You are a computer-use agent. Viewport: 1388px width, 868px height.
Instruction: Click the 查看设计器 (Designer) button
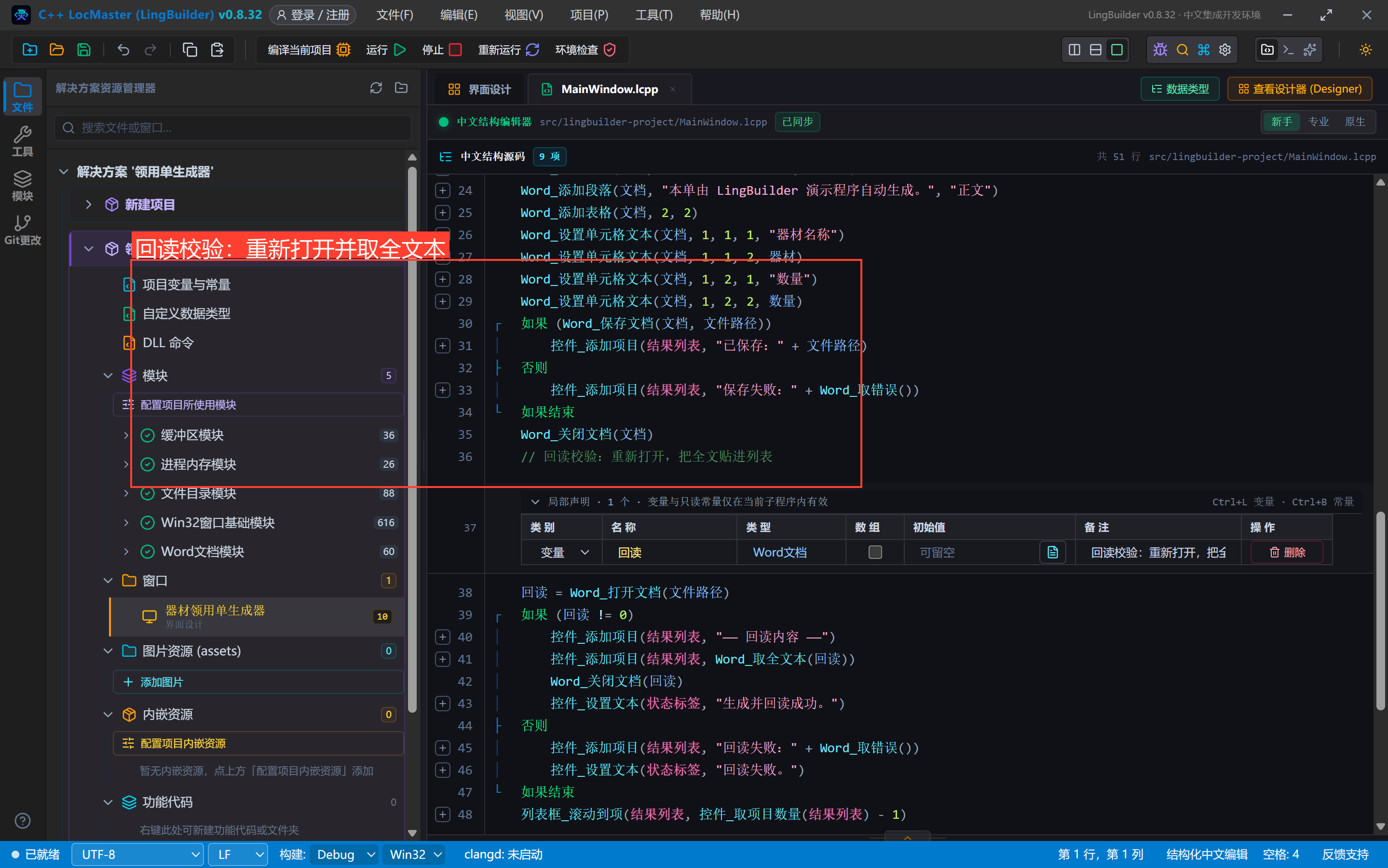click(1300, 89)
